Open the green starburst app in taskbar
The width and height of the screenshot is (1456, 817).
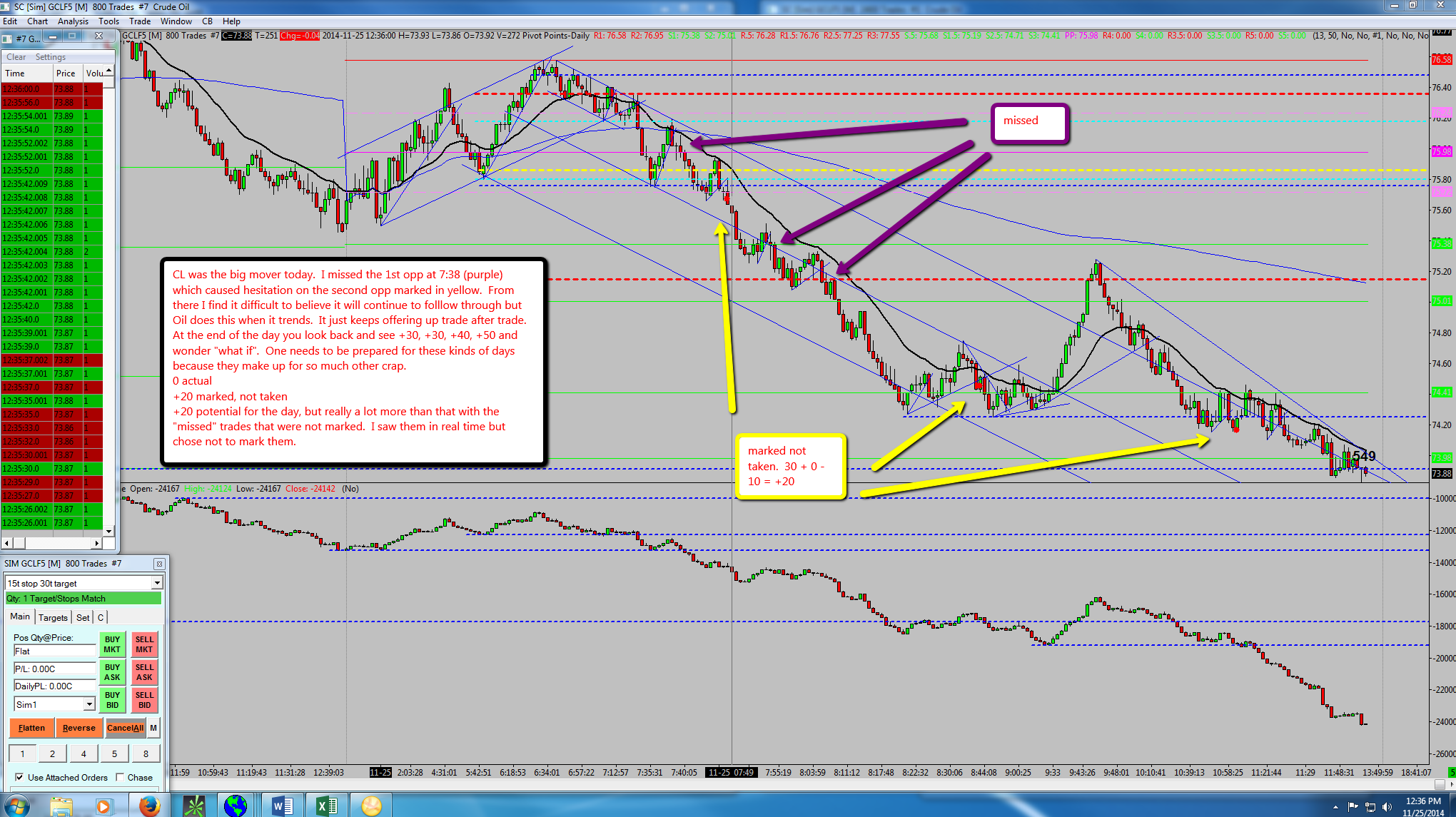click(x=194, y=806)
